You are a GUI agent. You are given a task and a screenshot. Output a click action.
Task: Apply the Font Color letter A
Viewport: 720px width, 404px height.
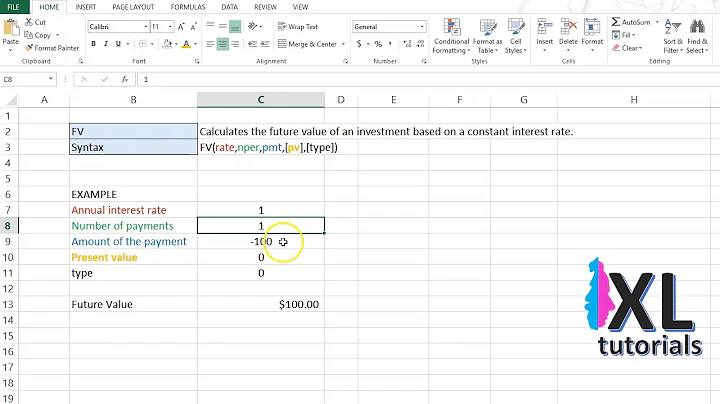click(186, 44)
